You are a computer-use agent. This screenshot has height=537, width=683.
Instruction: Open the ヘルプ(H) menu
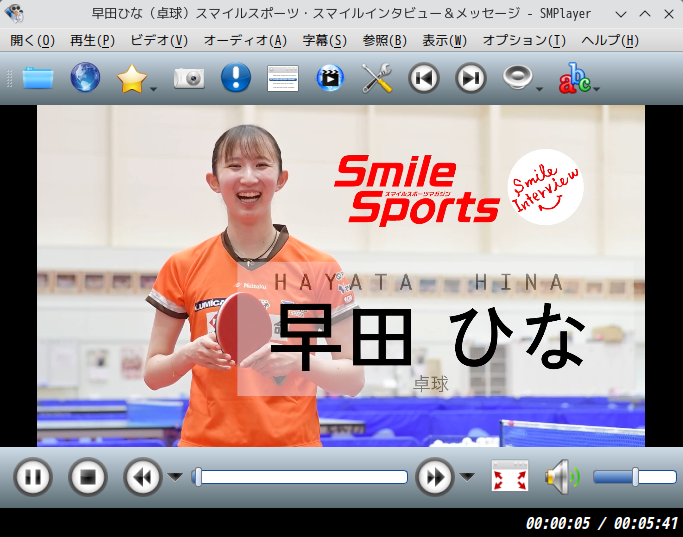click(610, 41)
